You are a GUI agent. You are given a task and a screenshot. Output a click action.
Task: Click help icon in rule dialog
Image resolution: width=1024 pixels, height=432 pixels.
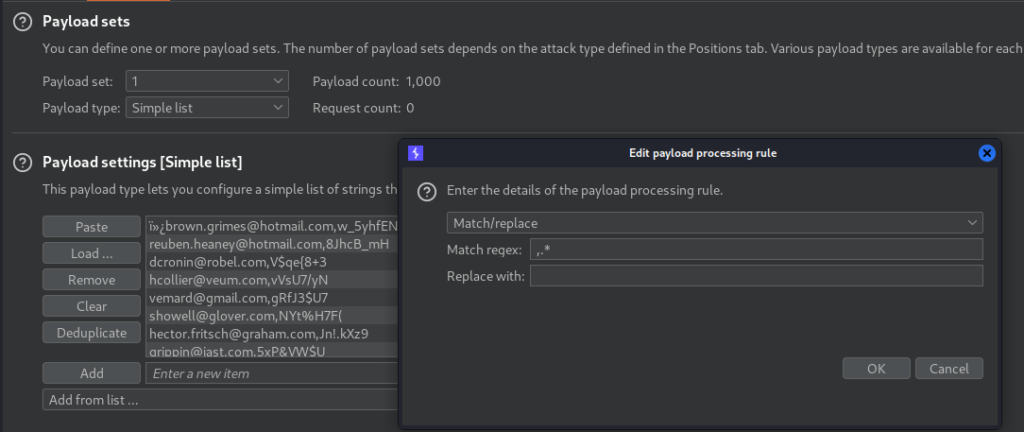[x=427, y=192]
